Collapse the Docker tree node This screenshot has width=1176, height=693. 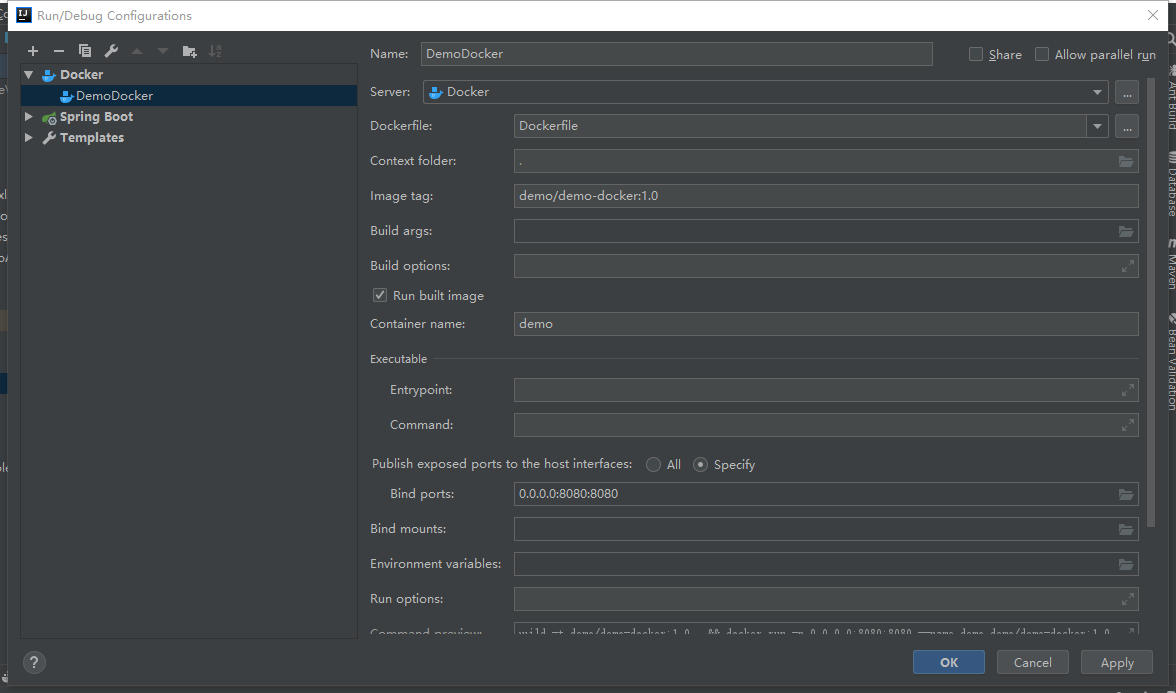pos(28,74)
